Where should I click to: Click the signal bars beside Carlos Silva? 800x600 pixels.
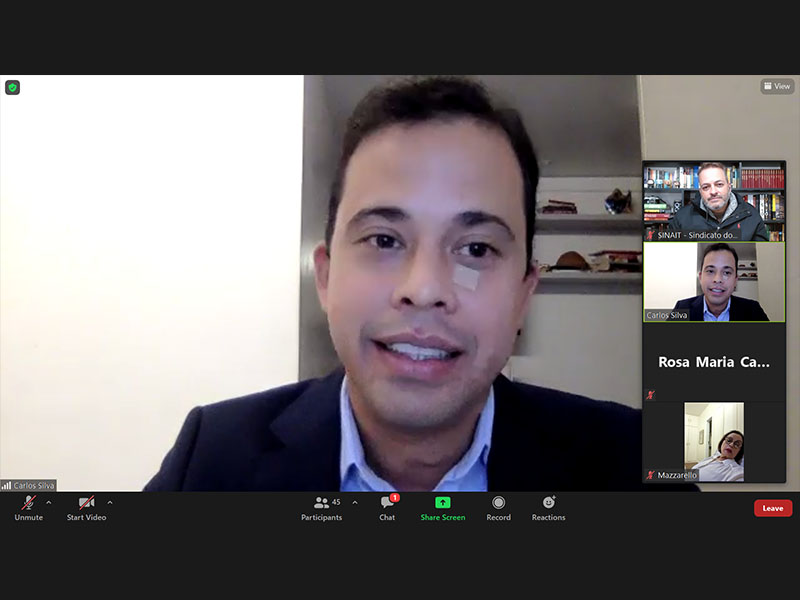click(x=6, y=485)
